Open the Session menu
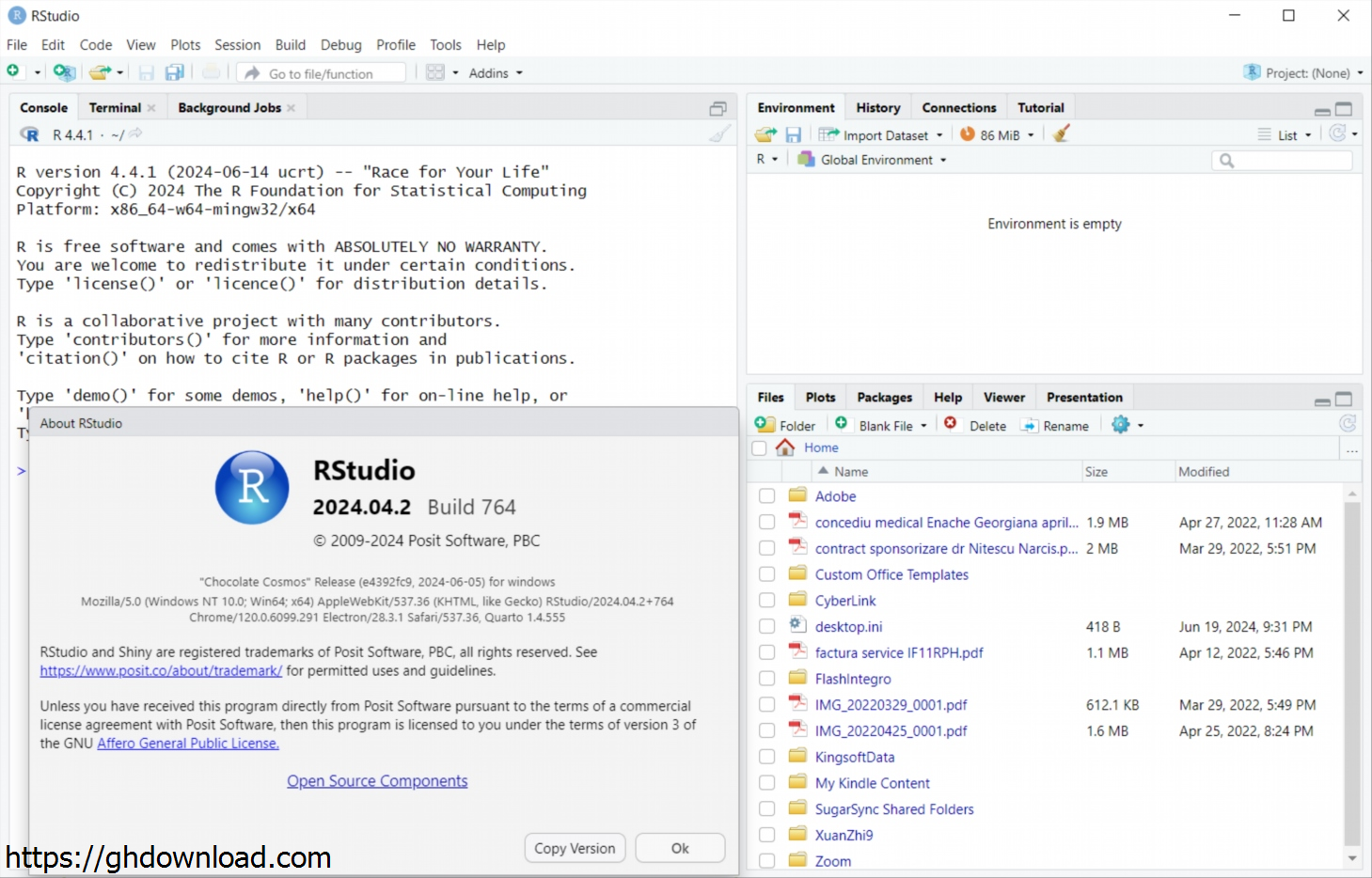 pyautogui.click(x=237, y=44)
